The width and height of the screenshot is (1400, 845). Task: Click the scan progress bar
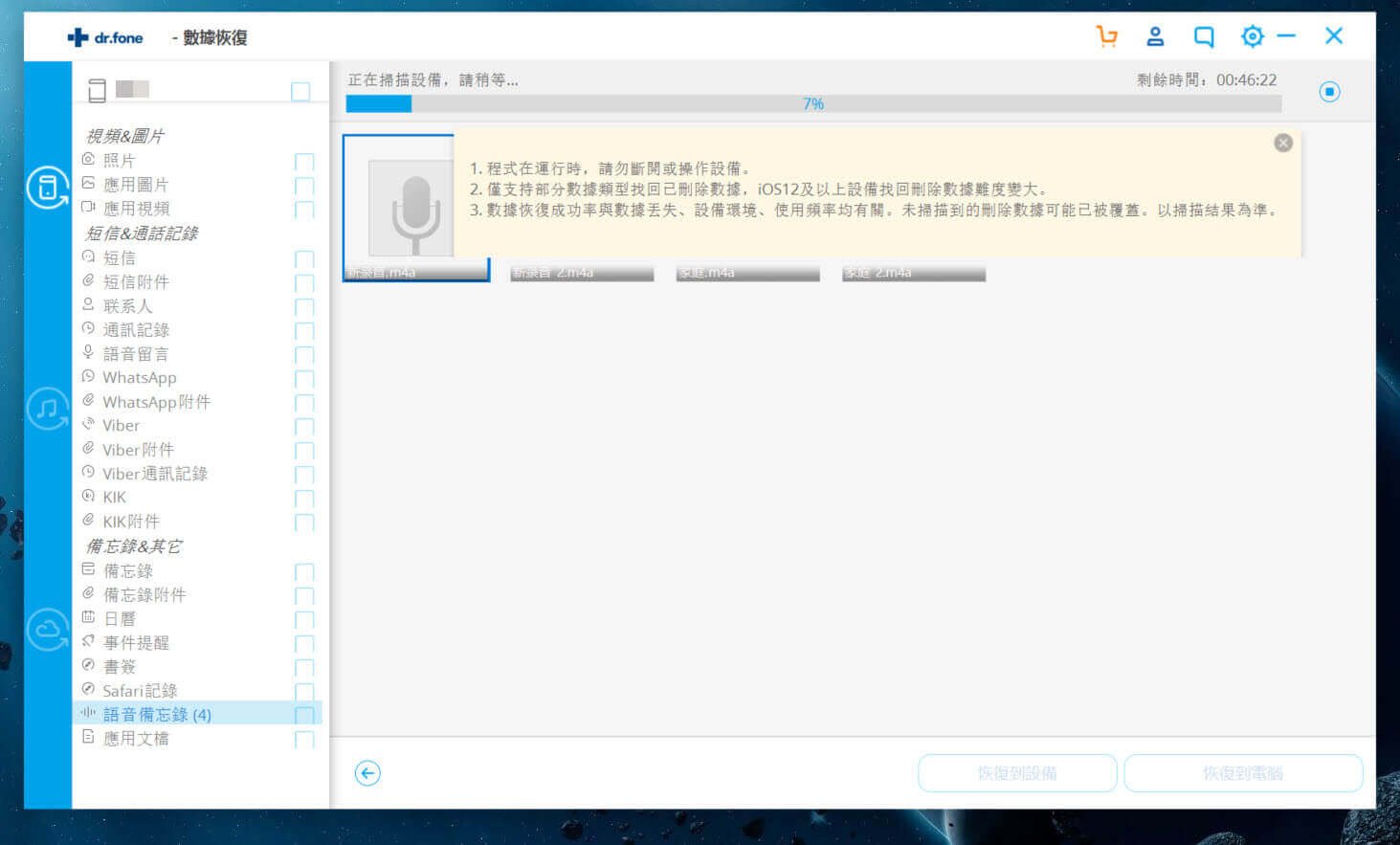812,103
